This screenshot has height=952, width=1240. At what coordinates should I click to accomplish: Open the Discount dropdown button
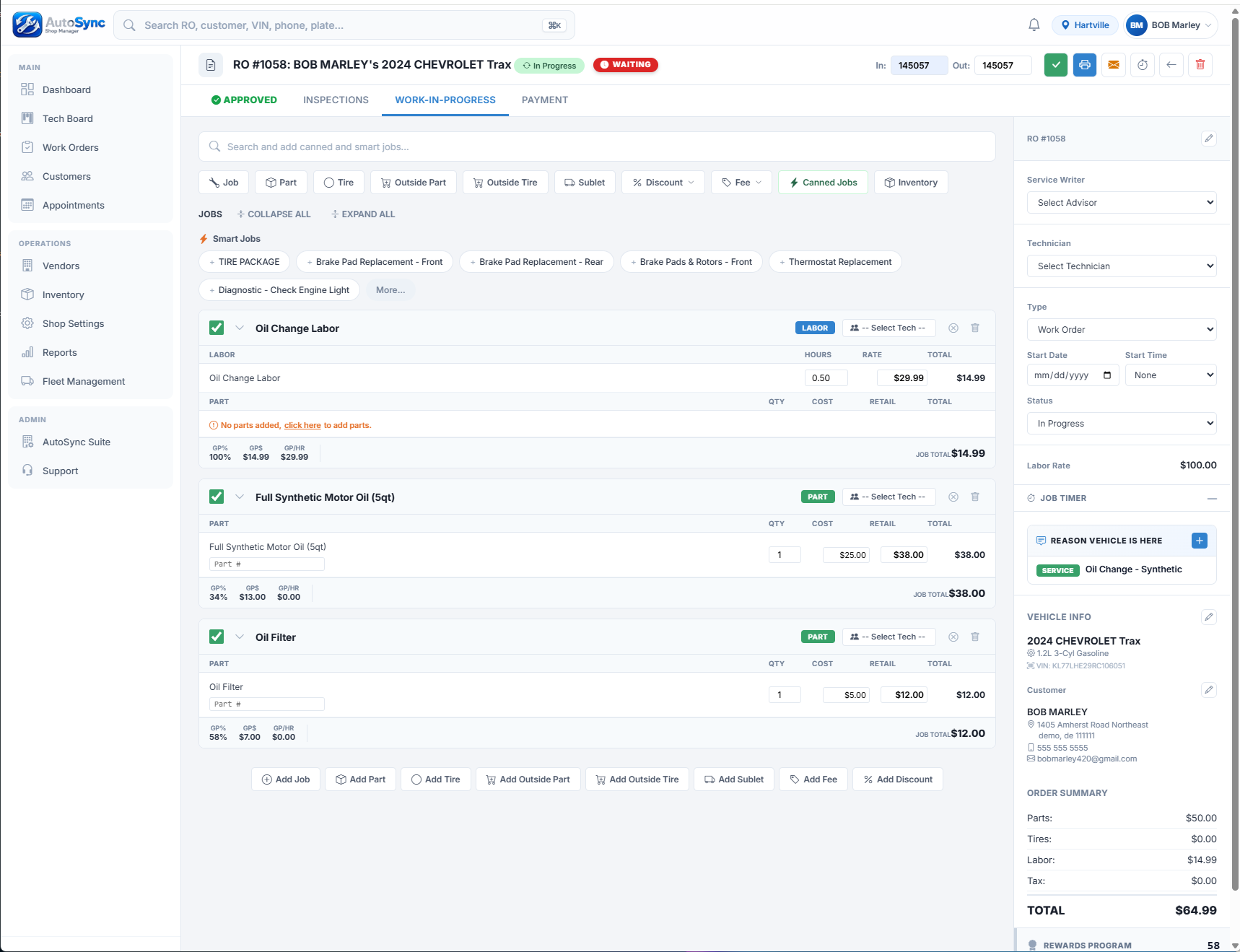tap(663, 183)
